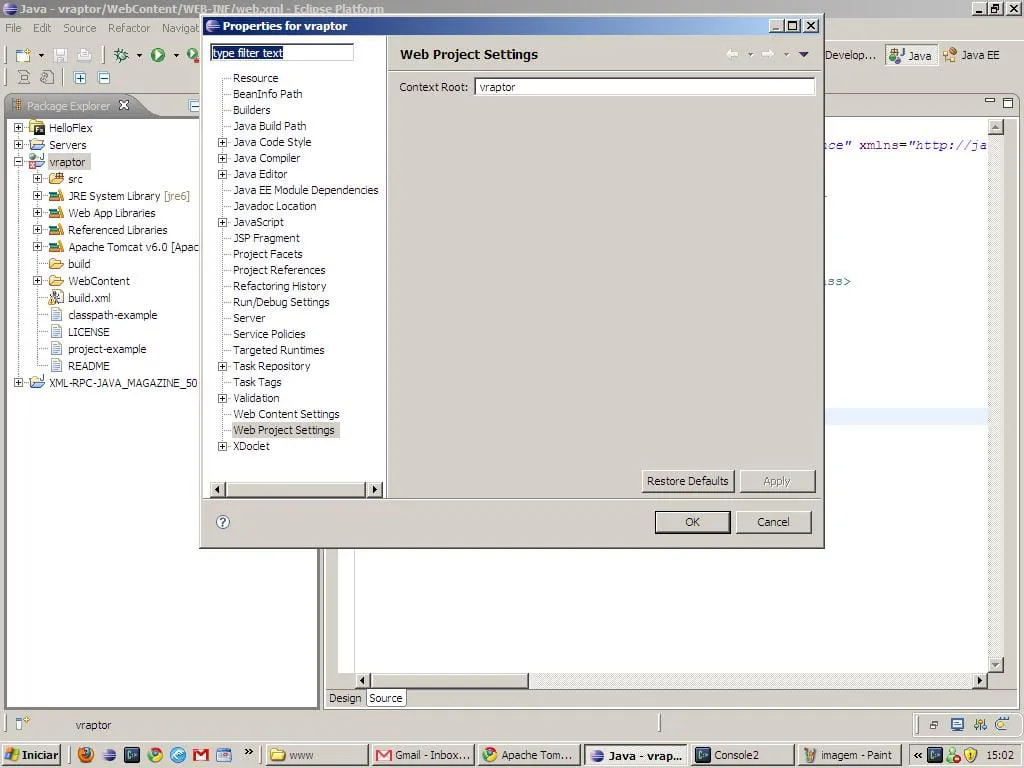Click the type filter text field
The width and height of the screenshot is (1024, 768).
pyautogui.click(x=282, y=53)
